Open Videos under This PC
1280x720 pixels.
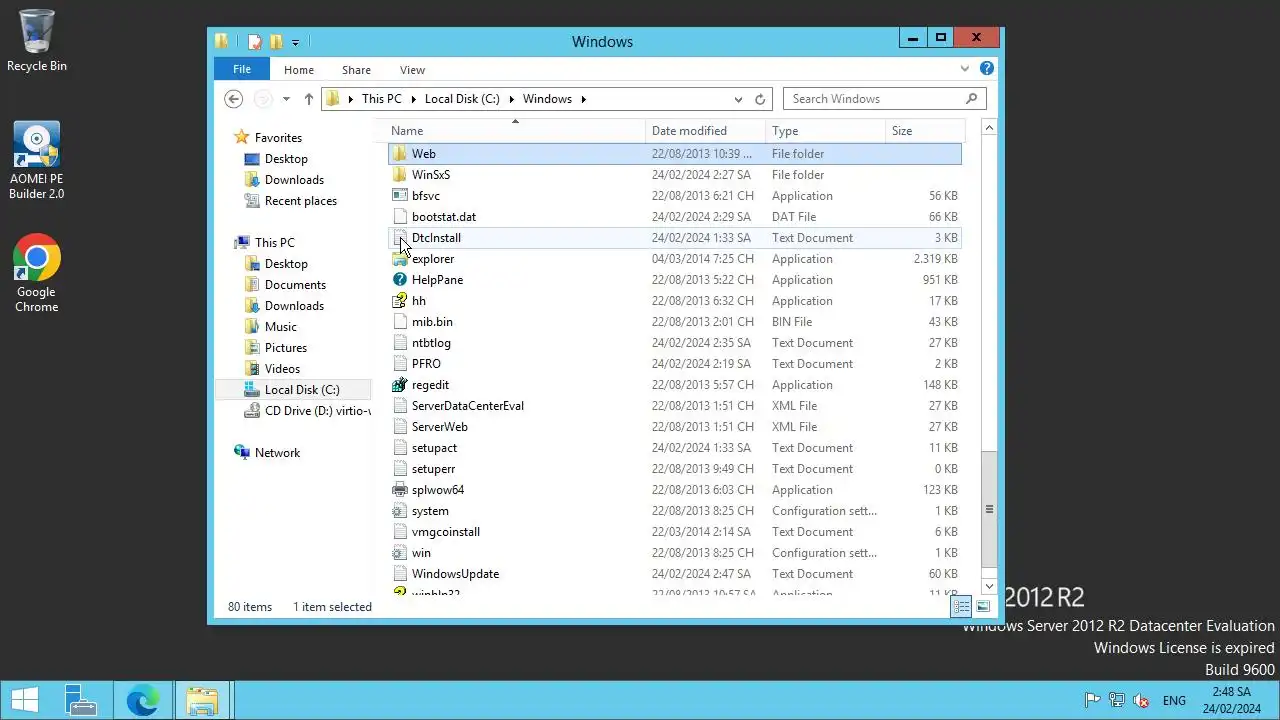(282, 369)
